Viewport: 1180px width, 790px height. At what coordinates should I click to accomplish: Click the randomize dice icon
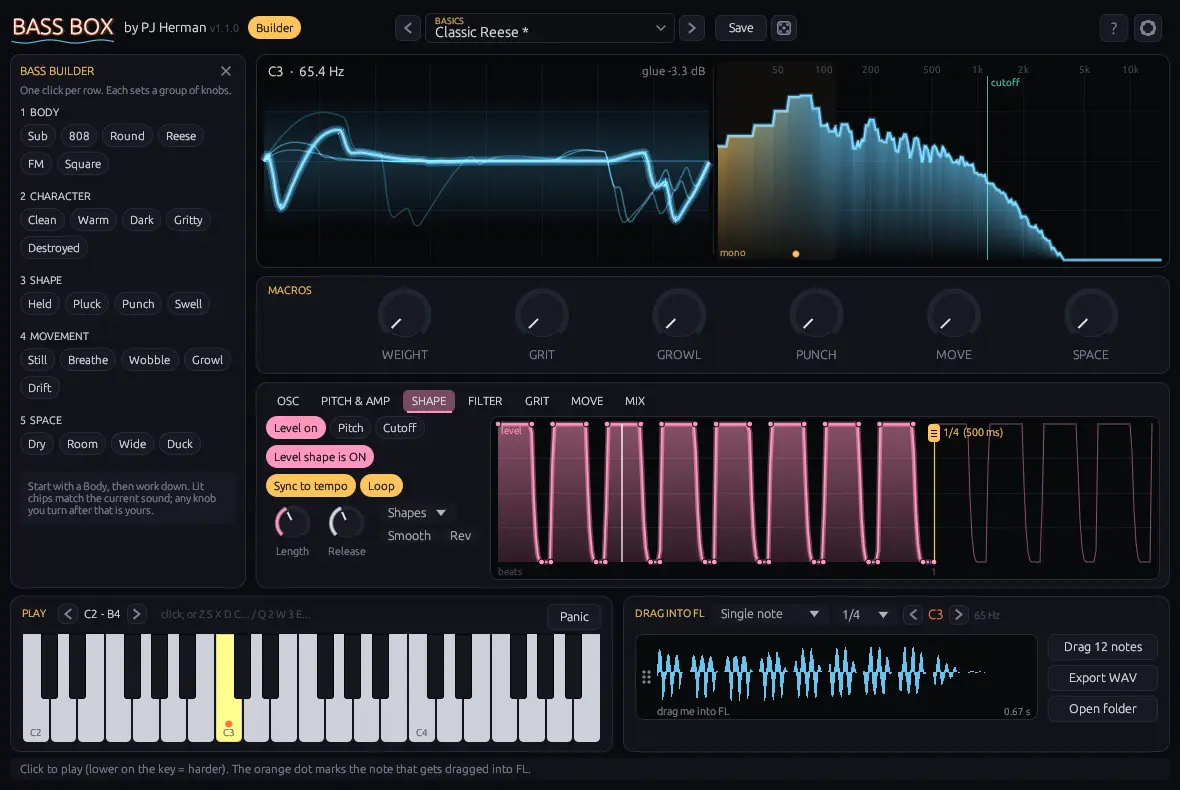pos(783,29)
